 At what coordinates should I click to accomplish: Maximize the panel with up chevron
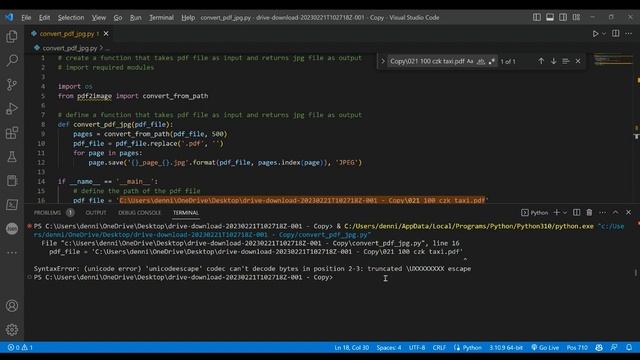point(616,212)
